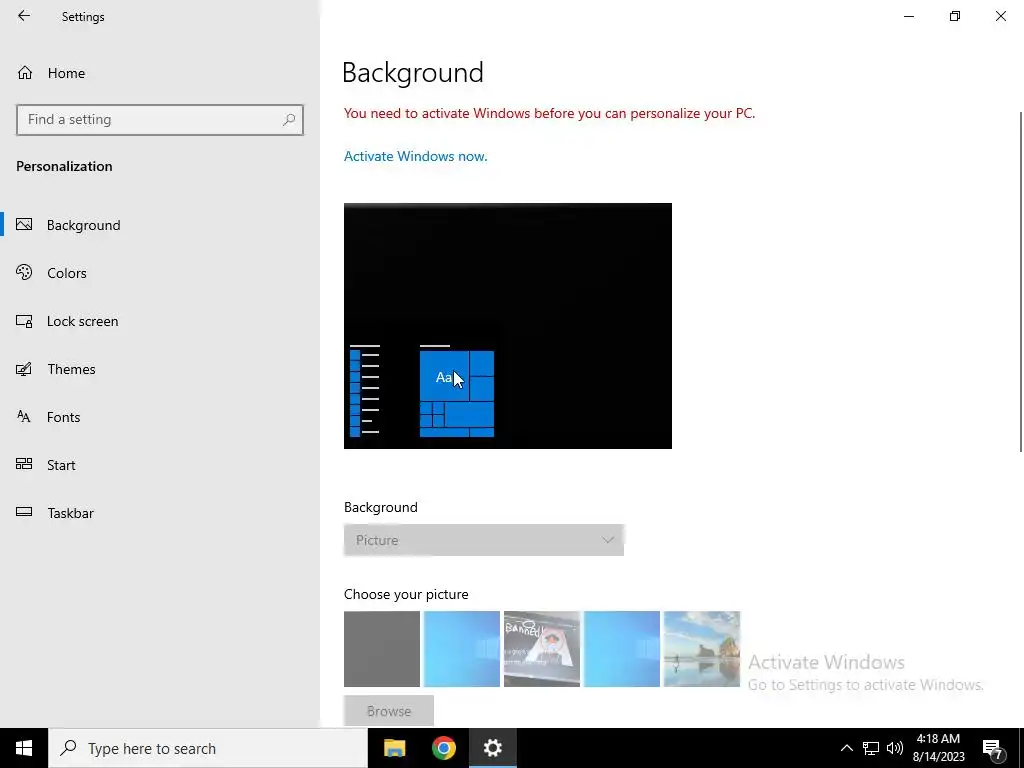
Task: Minimize the Settings window
Action: (x=908, y=16)
